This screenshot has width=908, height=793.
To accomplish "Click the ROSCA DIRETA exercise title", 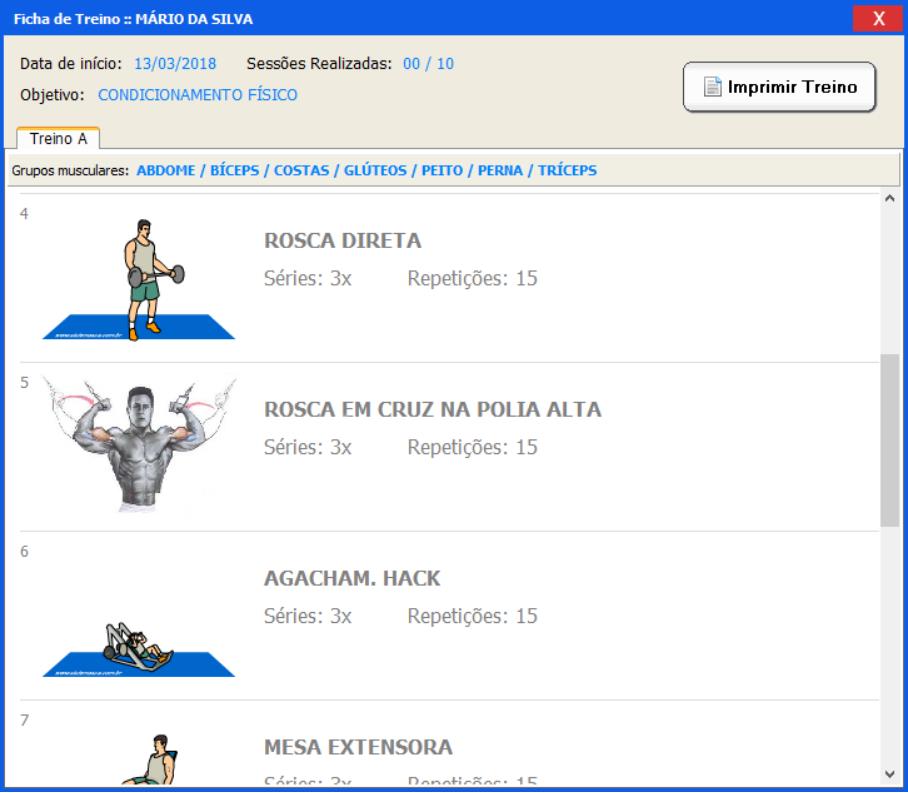I will [343, 241].
